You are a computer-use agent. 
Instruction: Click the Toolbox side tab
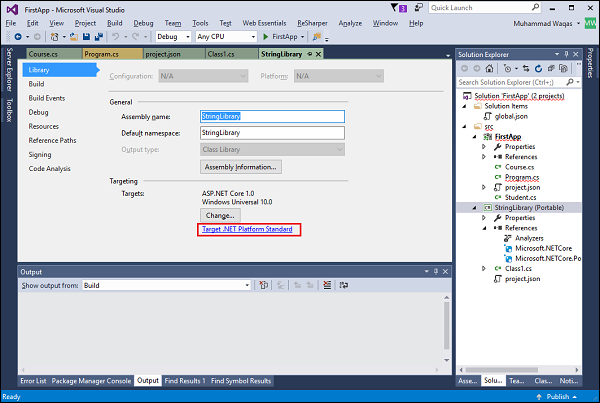(9, 110)
